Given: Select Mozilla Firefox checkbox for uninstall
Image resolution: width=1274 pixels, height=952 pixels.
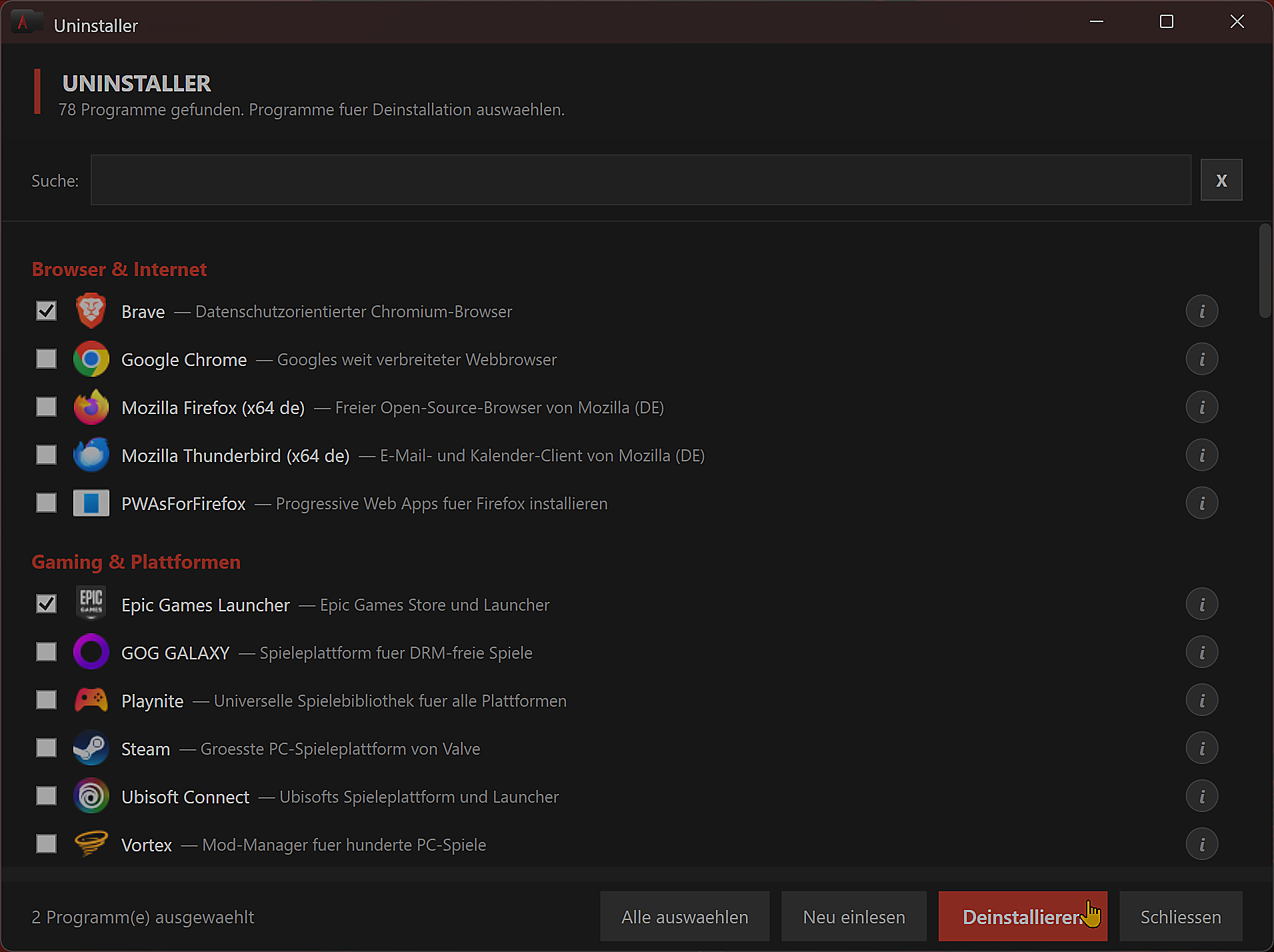Looking at the screenshot, I should (46, 407).
